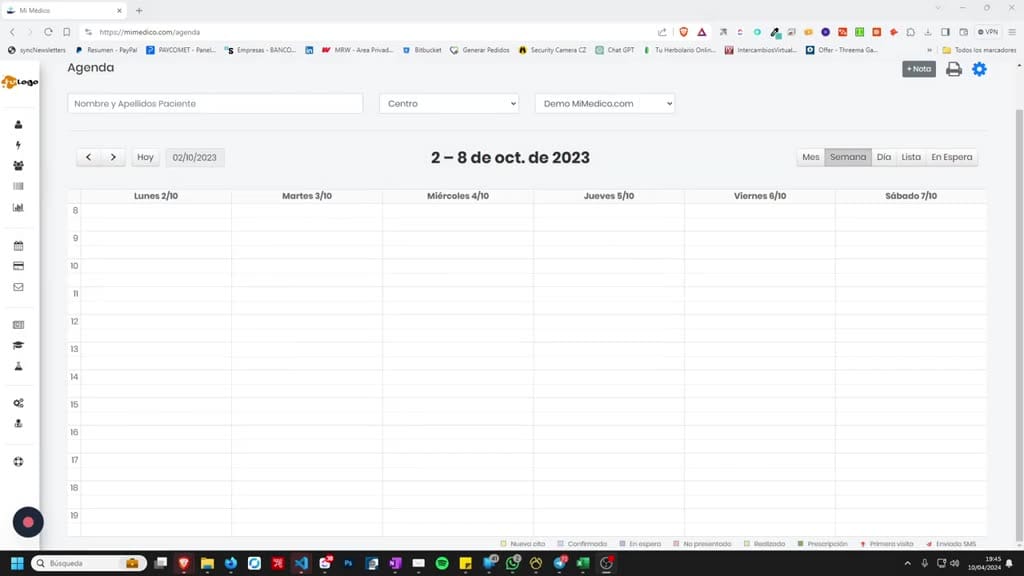Open the Demo MiMedico.com dropdown
Screen dimensions: 1024x576
tap(605, 103)
